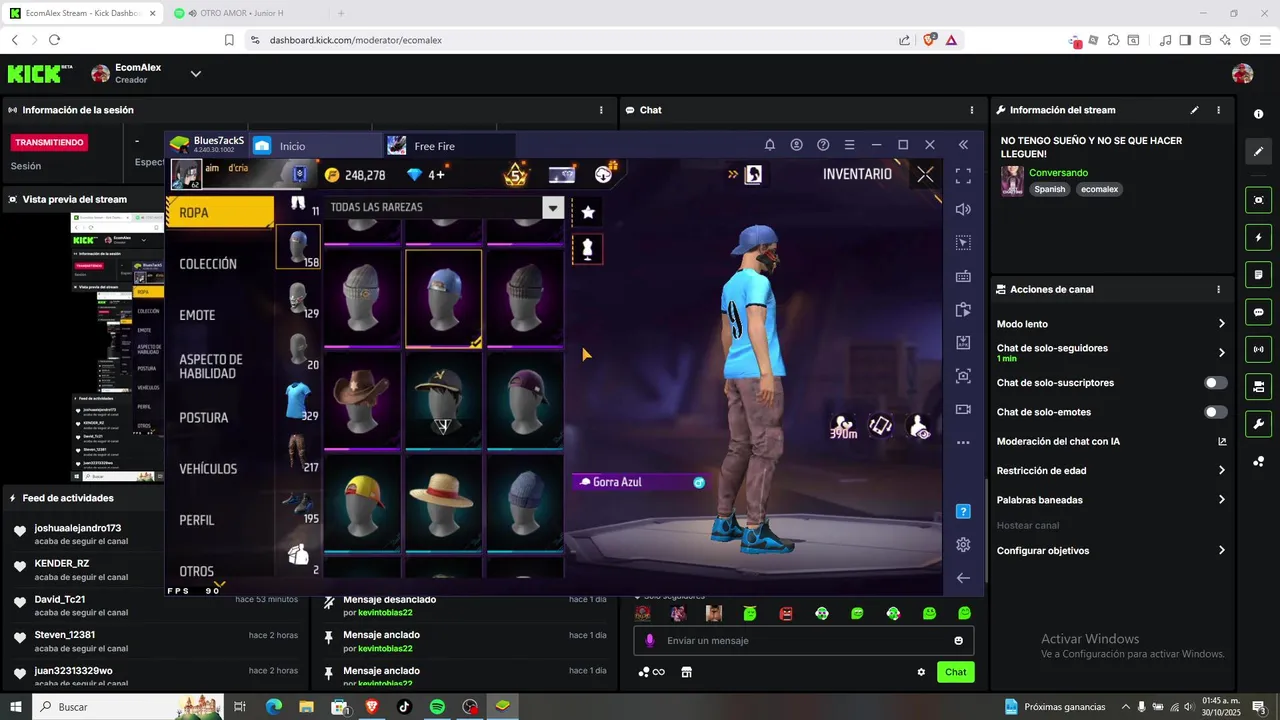Click BlueStacks install APK icon
1280x720 pixels.
coord(963,343)
